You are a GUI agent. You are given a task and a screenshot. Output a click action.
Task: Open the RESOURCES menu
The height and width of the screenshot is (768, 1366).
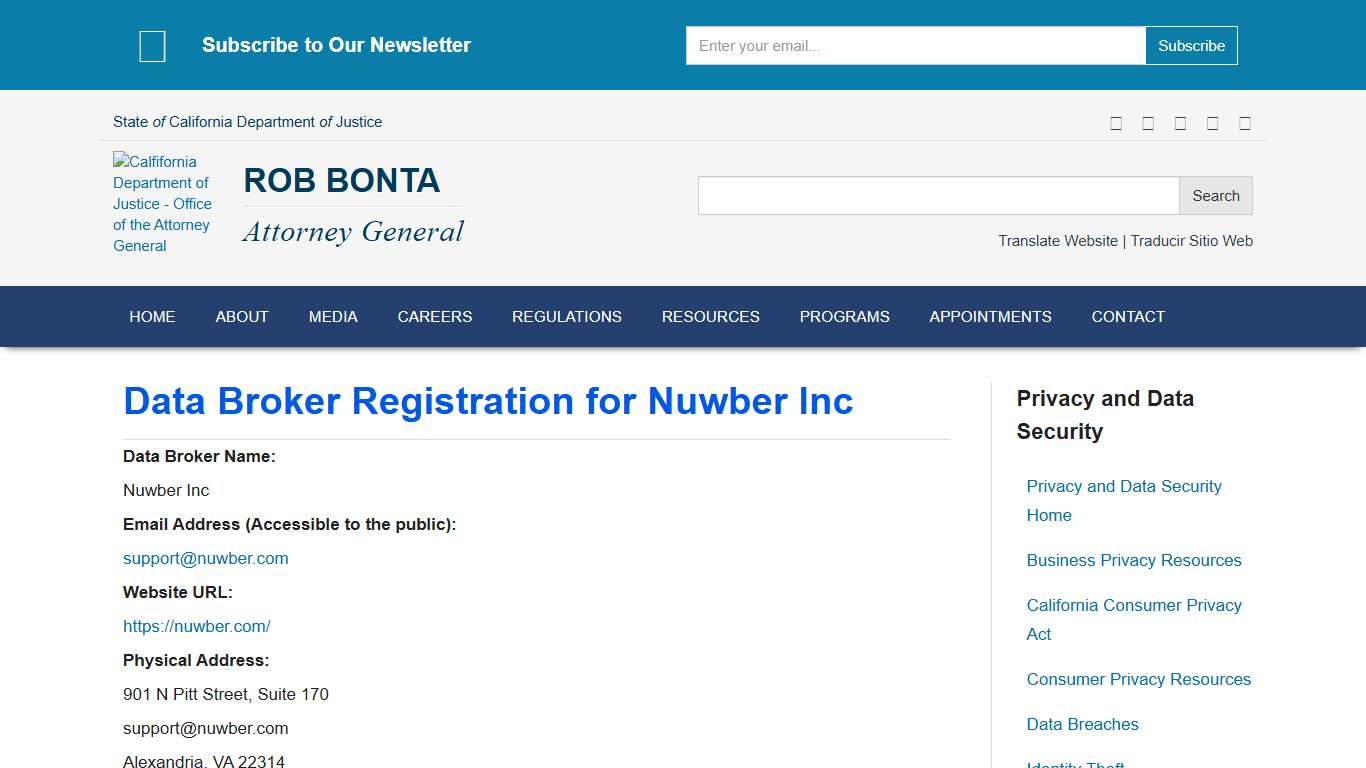coord(710,316)
